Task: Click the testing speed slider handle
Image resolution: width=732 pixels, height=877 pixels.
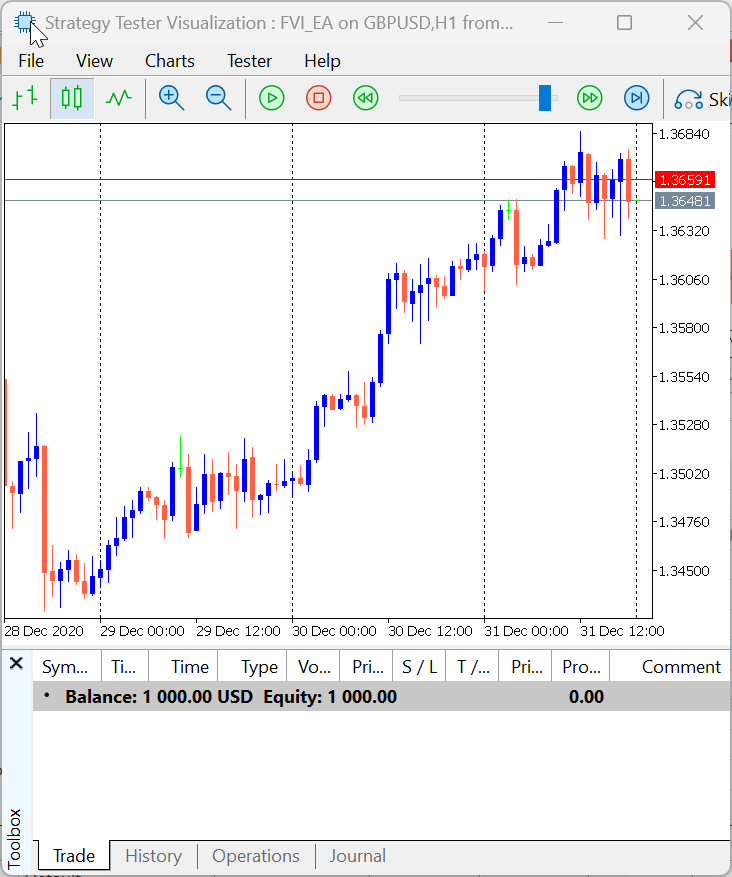Action: (x=545, y=98)
